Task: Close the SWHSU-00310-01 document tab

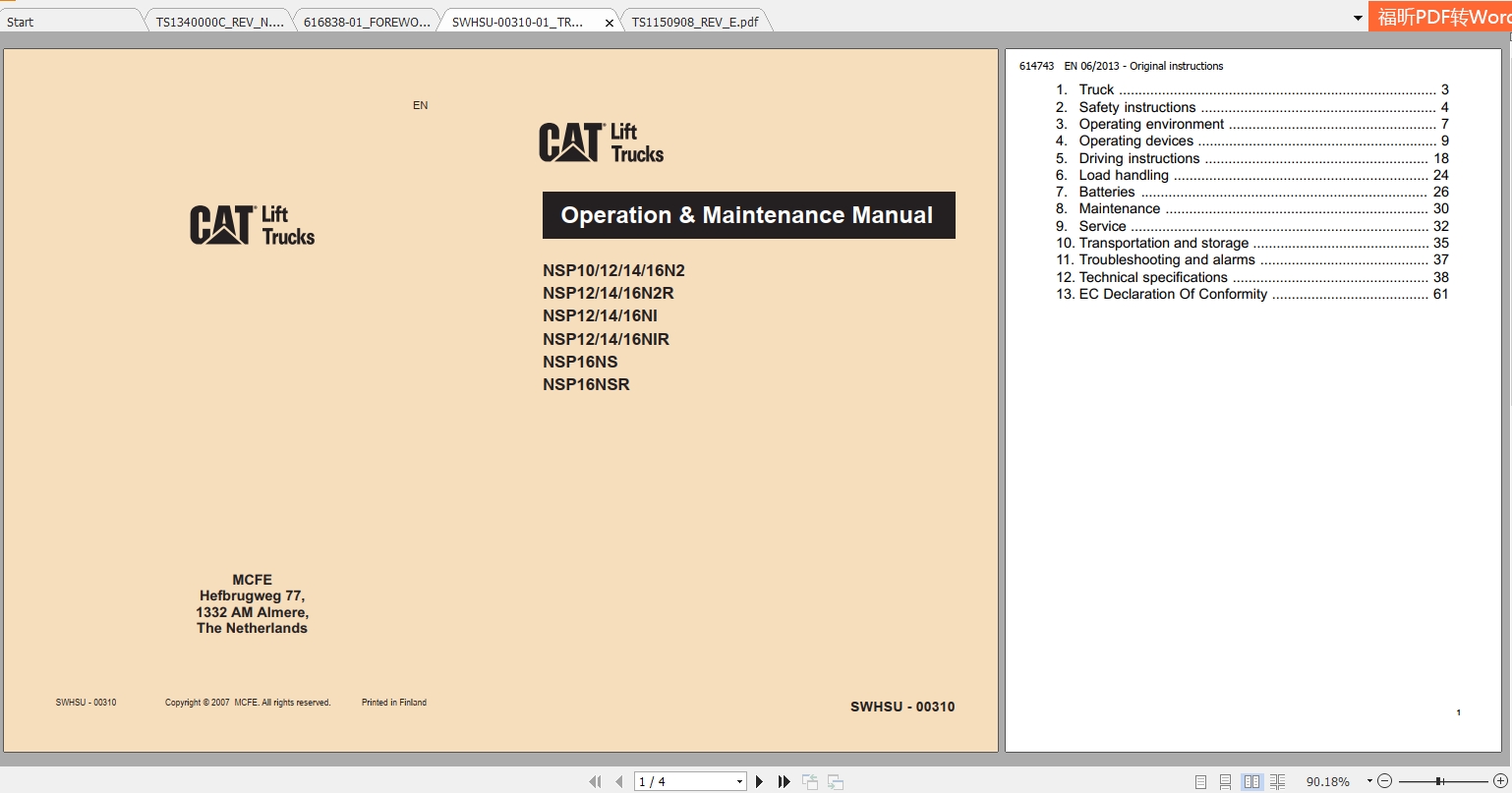Action: coord(609,21)
